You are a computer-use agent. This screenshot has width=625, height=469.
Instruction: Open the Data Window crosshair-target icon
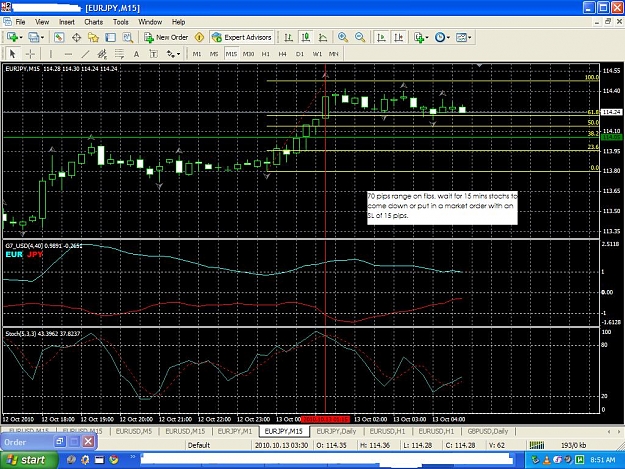[76, 37]
